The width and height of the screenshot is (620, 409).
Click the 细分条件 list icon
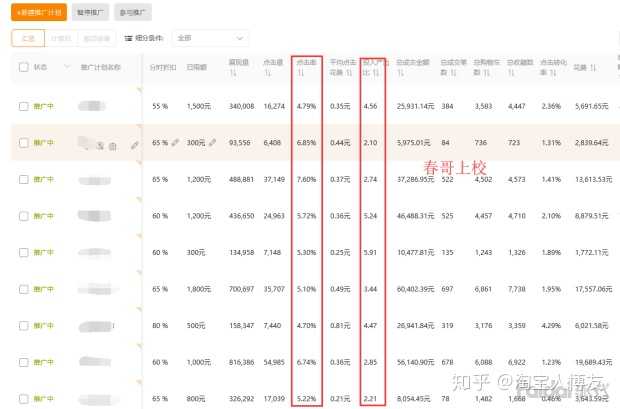tap(128, 38)
